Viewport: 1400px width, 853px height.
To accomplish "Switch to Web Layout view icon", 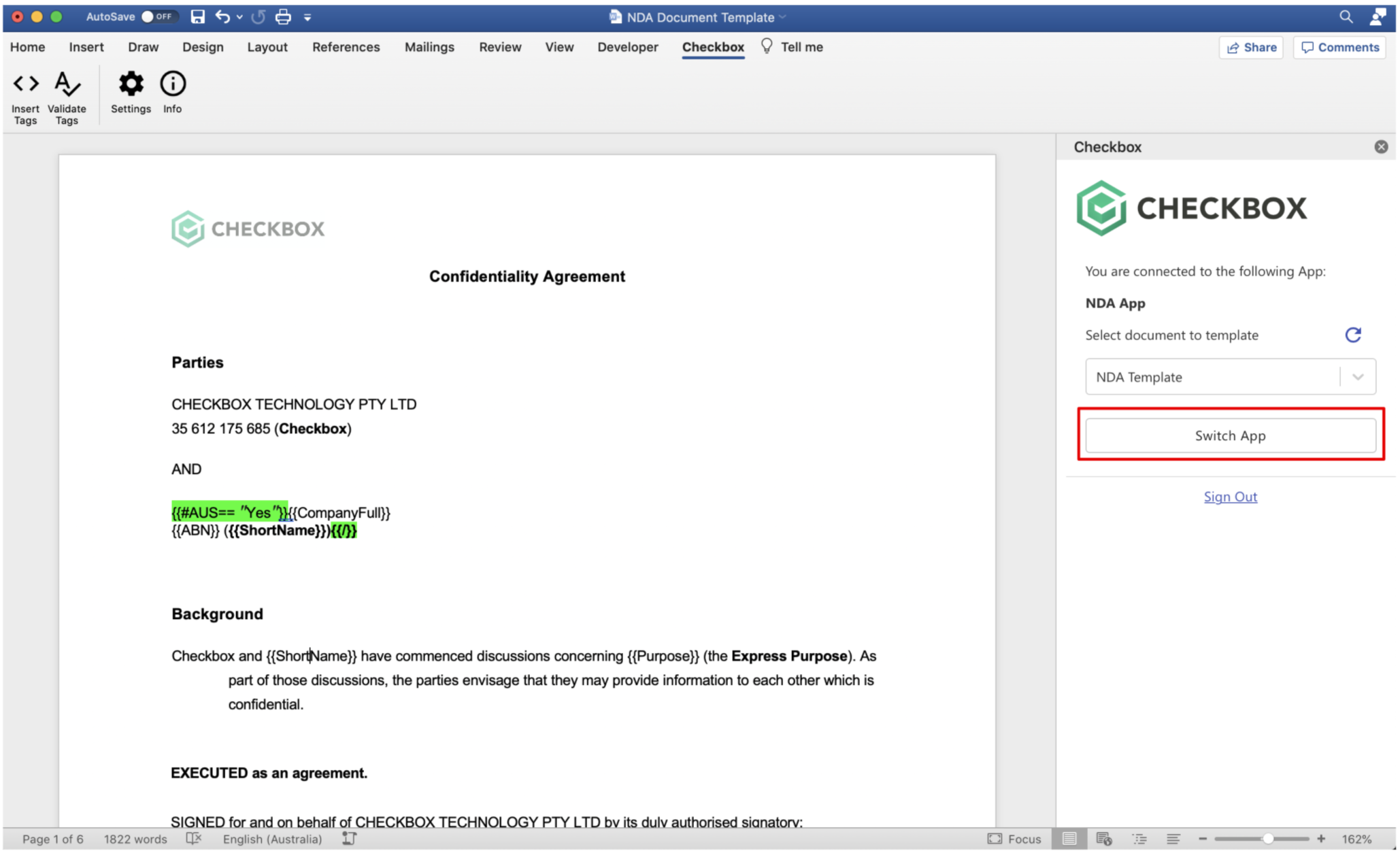I will click(x=1103, y=839).
